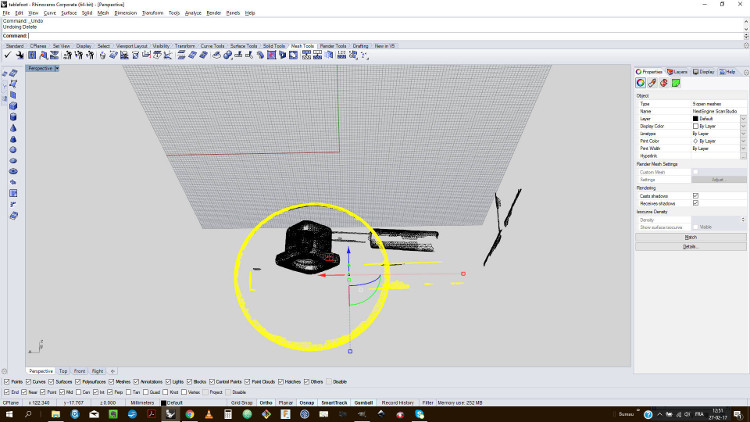Click the red-square mesh repair icon
Screen dimensions: 750x422
pyautogui.click(x=271, y=56)
